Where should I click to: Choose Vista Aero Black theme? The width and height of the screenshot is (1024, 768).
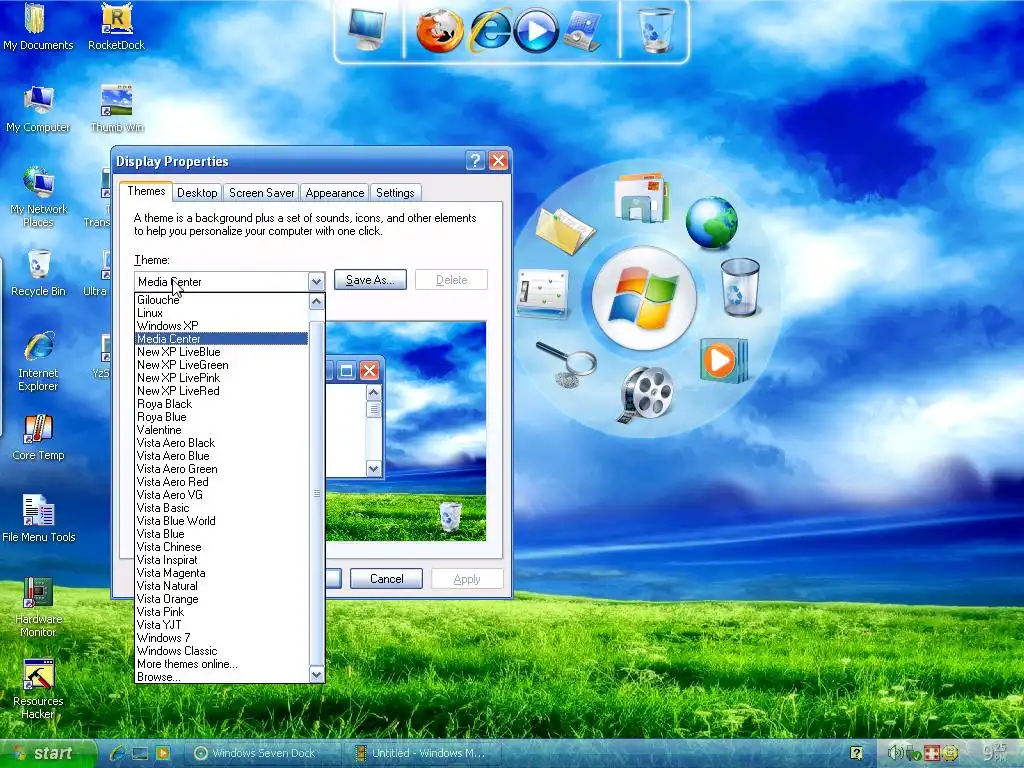221,443
